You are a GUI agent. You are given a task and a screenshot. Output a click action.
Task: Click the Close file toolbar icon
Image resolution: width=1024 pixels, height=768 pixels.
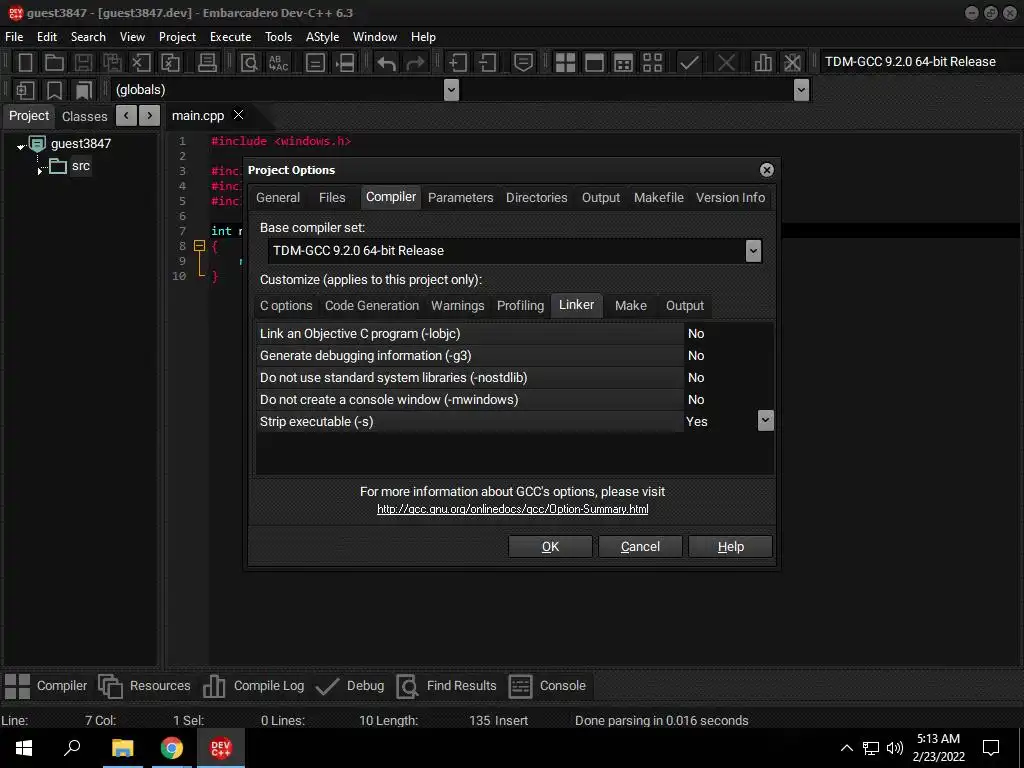(x=141, y=63)
